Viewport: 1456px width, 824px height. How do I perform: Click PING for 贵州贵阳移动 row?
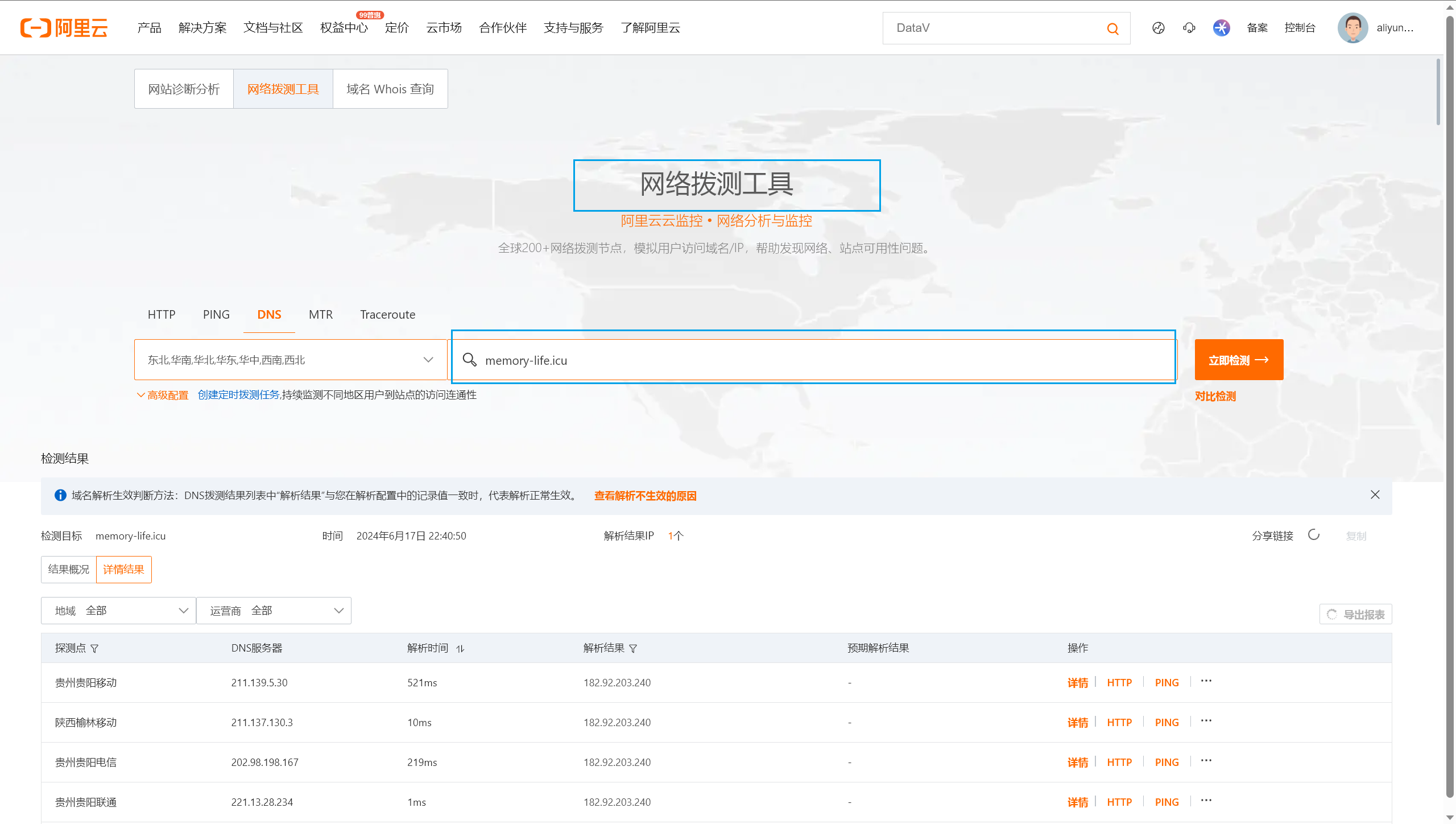point(1167,683)
